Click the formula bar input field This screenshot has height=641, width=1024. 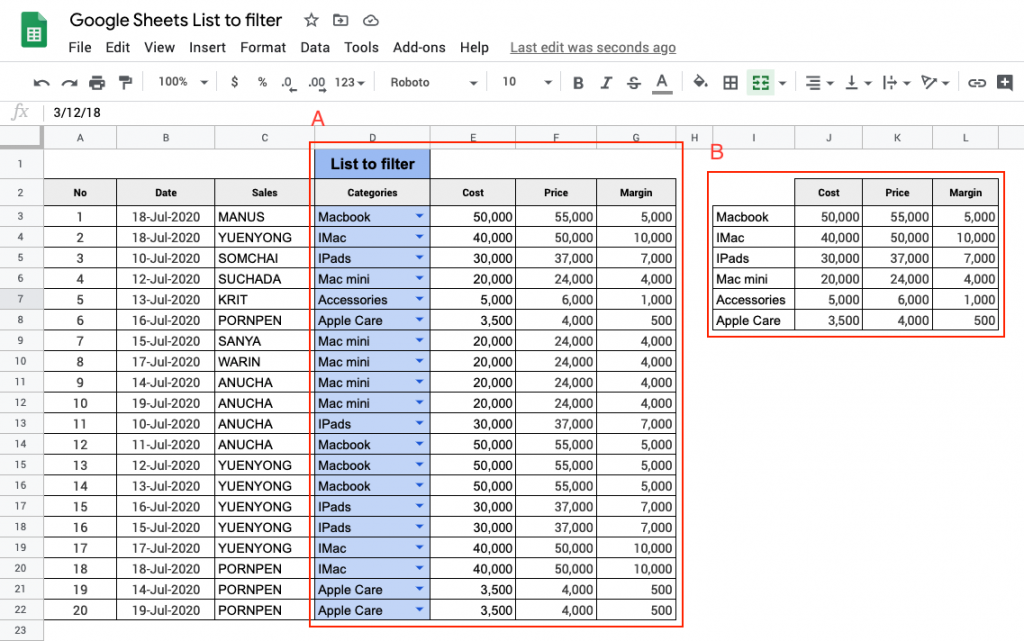(500, 112)
